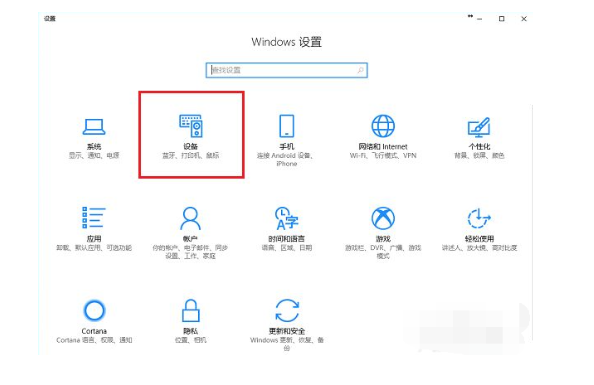Click the 位置、相机 description
Screen dimensions: 594x385
(191, 340)
